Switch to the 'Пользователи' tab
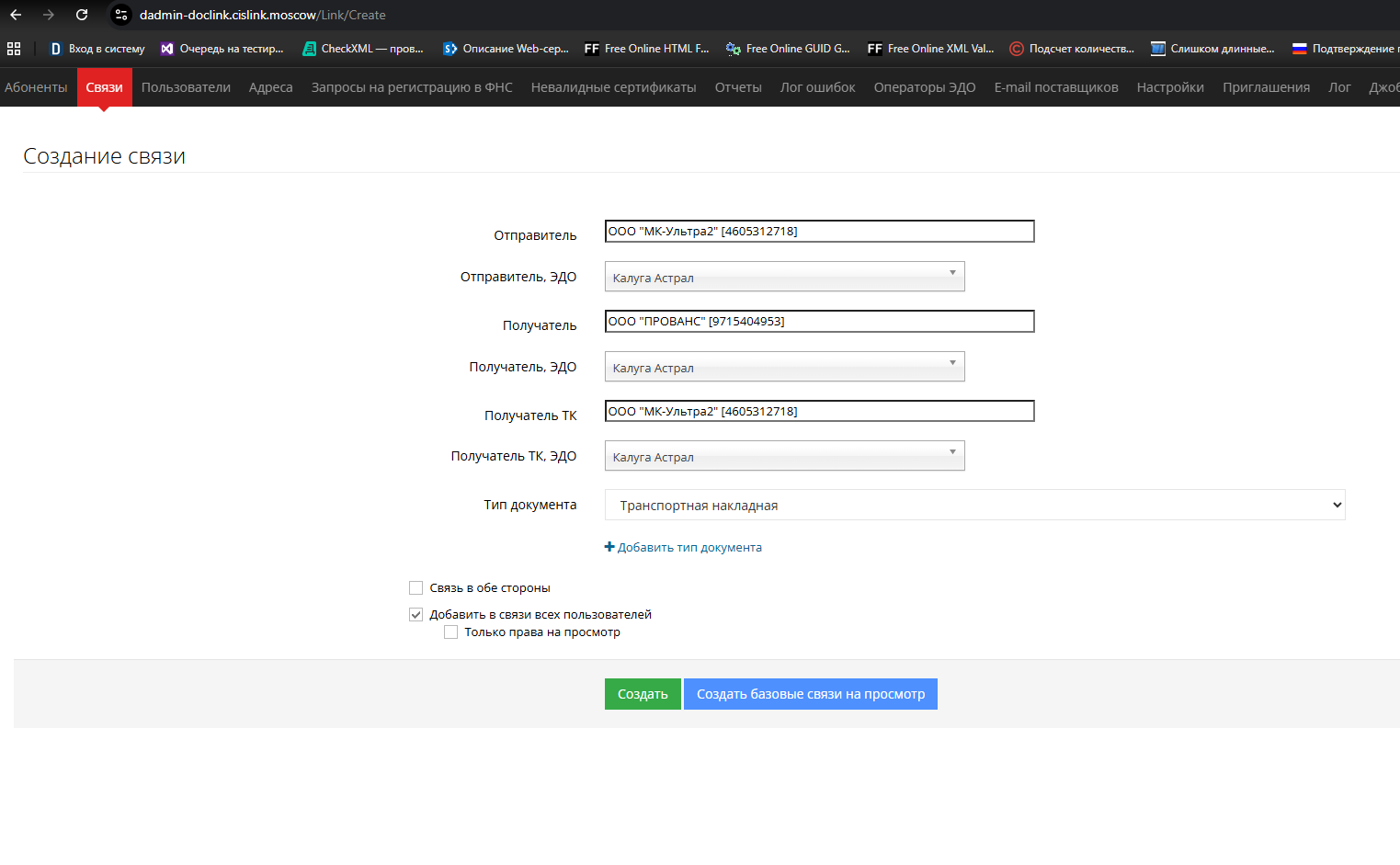 point(186,87)
